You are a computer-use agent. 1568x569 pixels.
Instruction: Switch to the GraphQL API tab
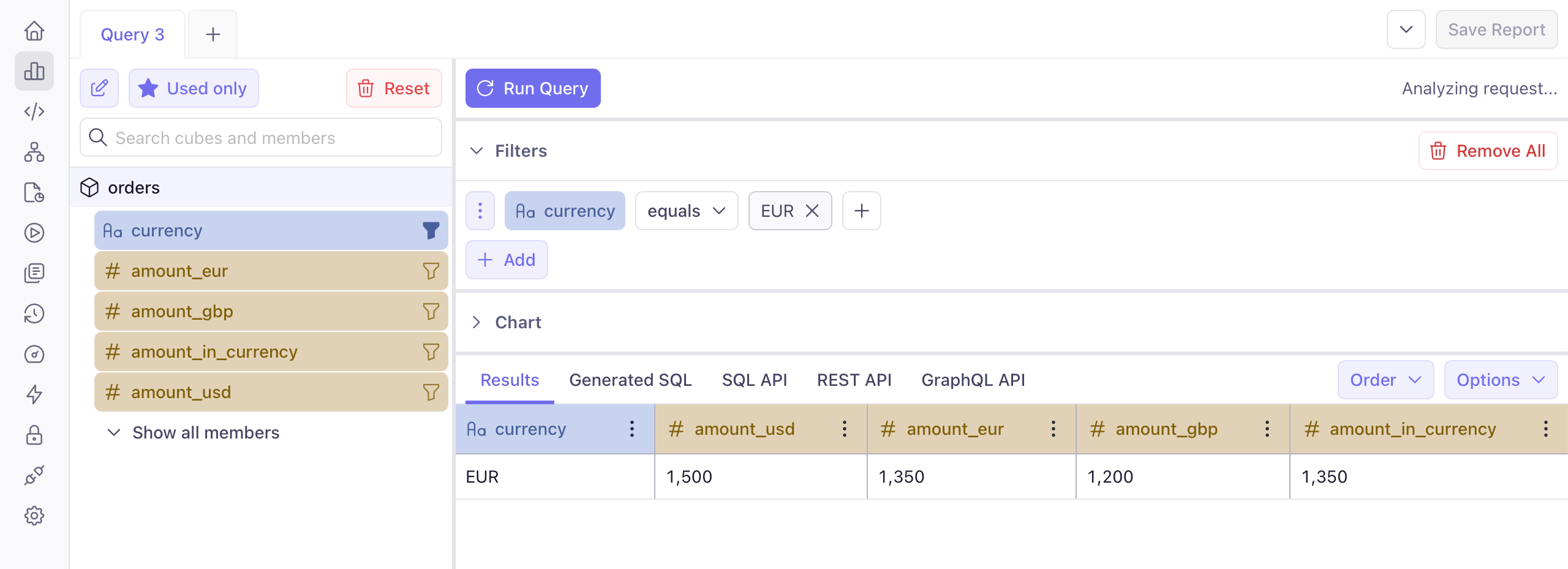[x=973, y=380]
